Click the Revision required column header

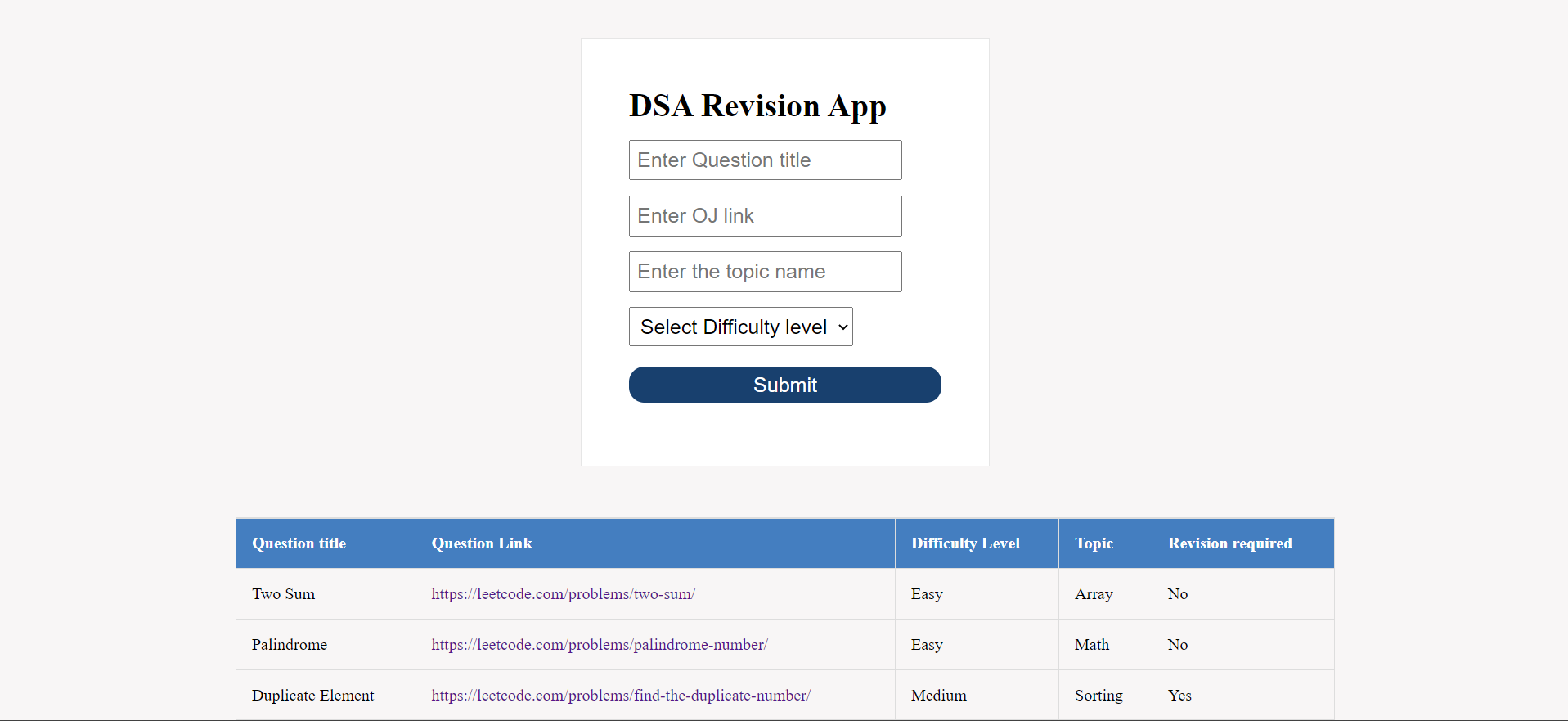click(1242, 543)
